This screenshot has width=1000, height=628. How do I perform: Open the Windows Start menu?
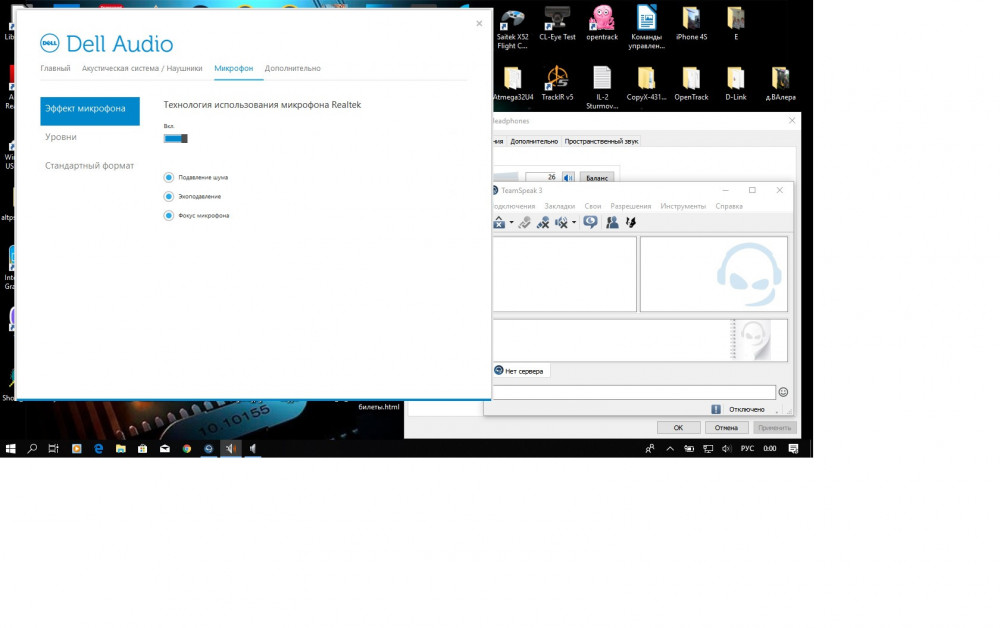coord(11,449)
